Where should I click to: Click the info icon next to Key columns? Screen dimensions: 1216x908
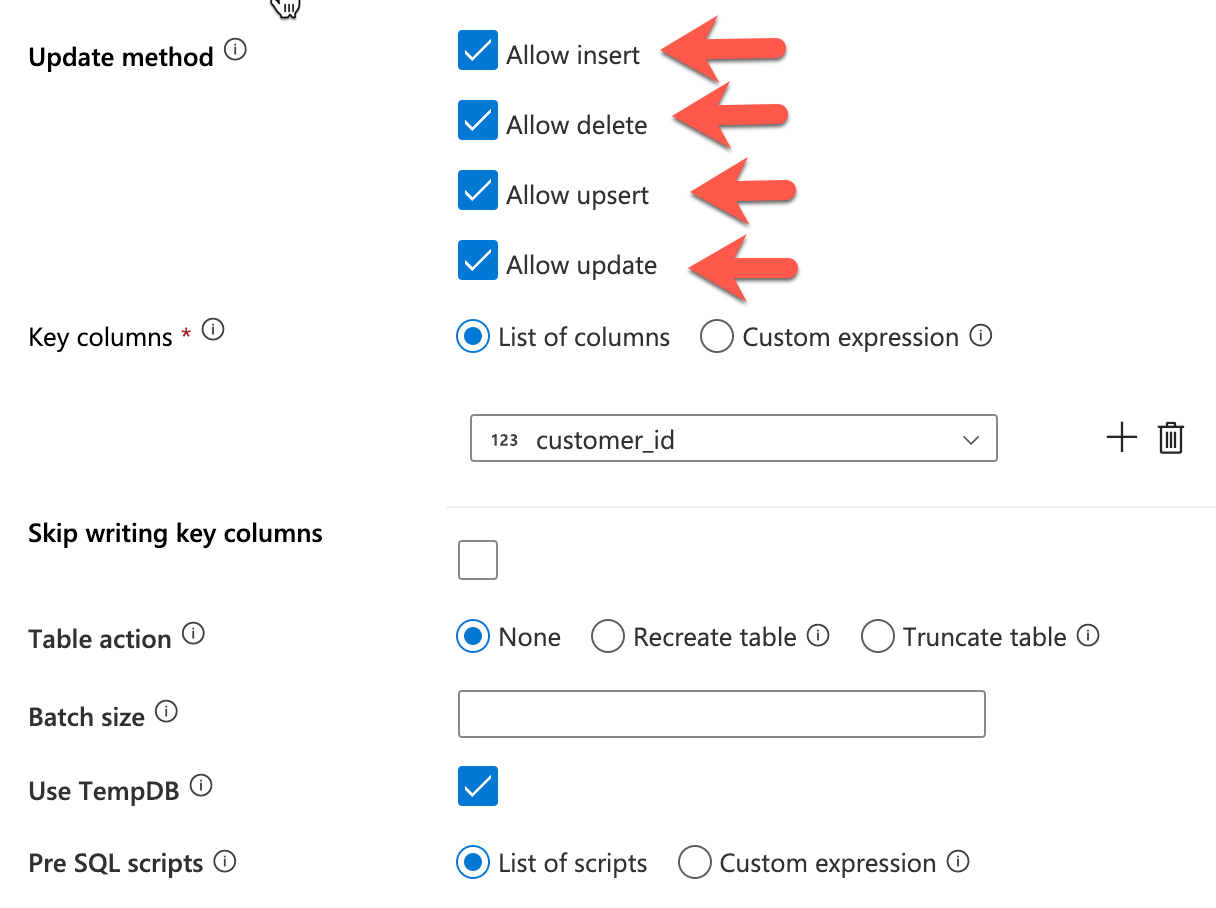(x=213, y=329)
